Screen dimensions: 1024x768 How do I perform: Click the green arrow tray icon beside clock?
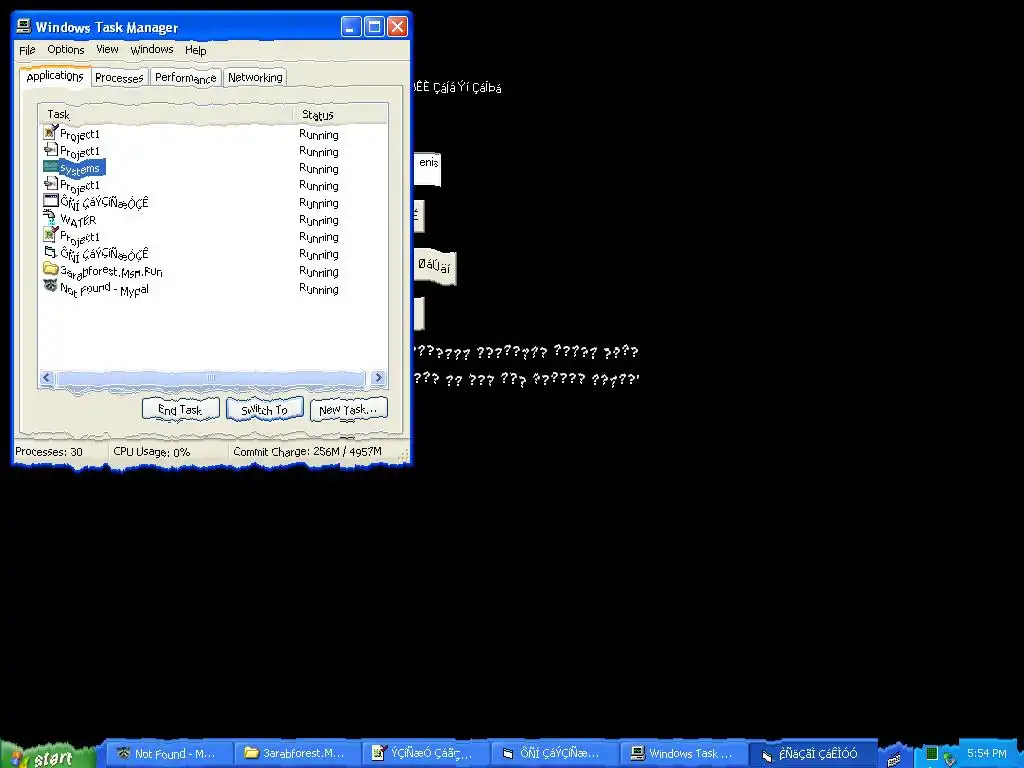tap(950, 758)
